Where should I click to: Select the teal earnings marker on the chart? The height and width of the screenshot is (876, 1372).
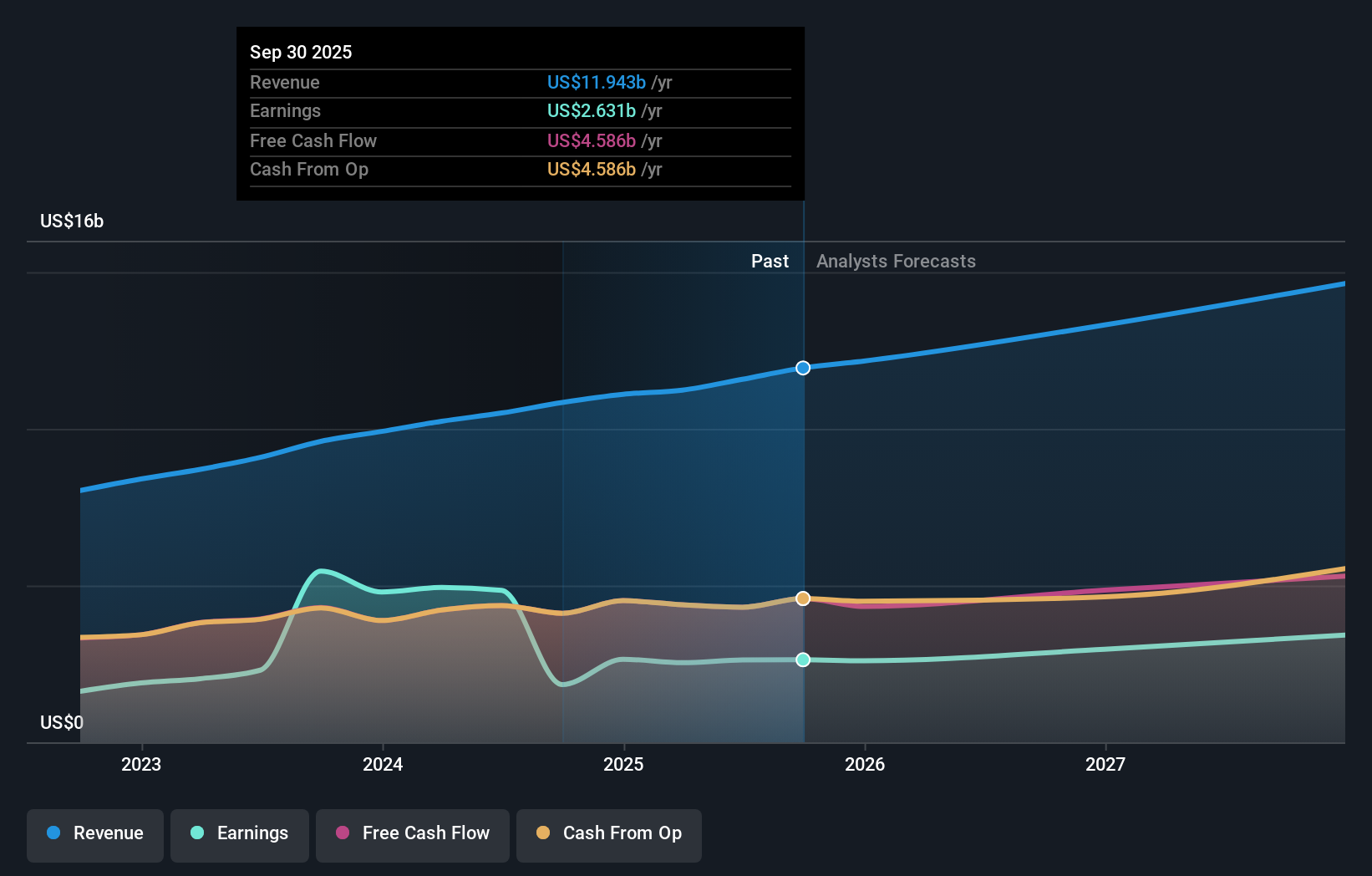tap(802, 660)
